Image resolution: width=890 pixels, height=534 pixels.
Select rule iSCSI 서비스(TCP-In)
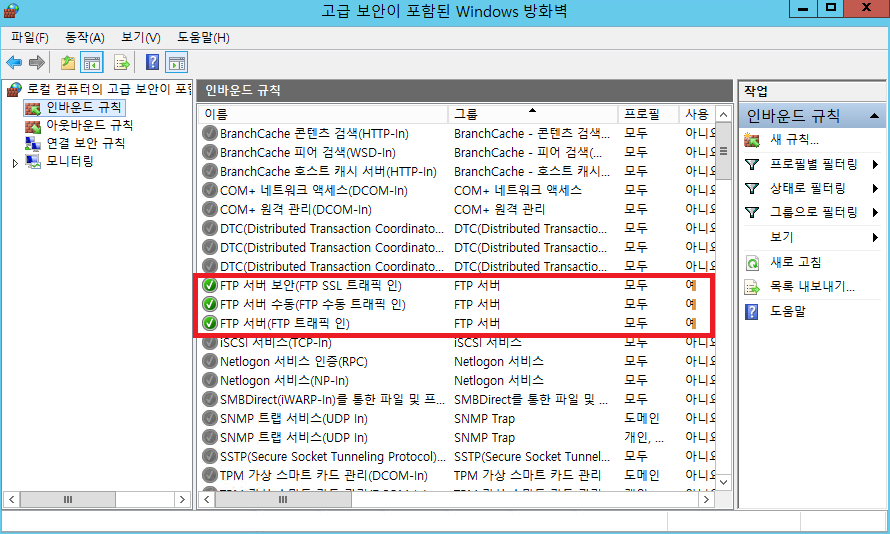276,343
